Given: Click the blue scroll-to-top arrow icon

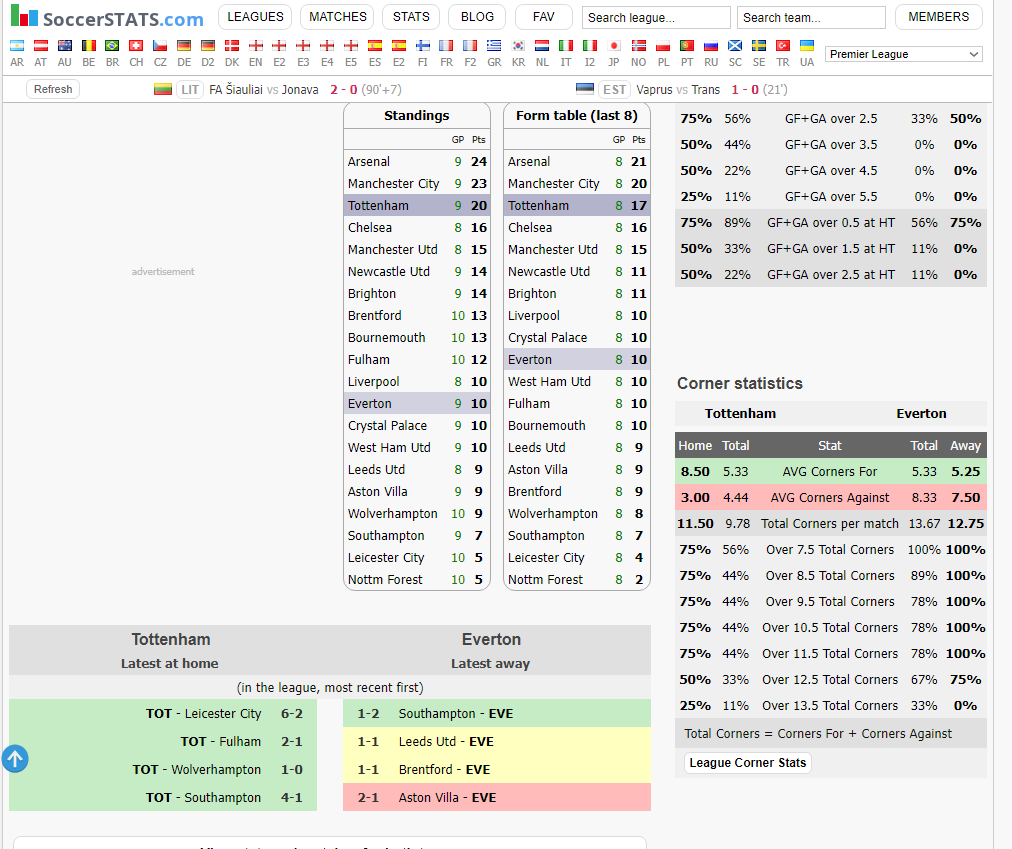Looking at the screenshot, I should [x=15, y=759].
